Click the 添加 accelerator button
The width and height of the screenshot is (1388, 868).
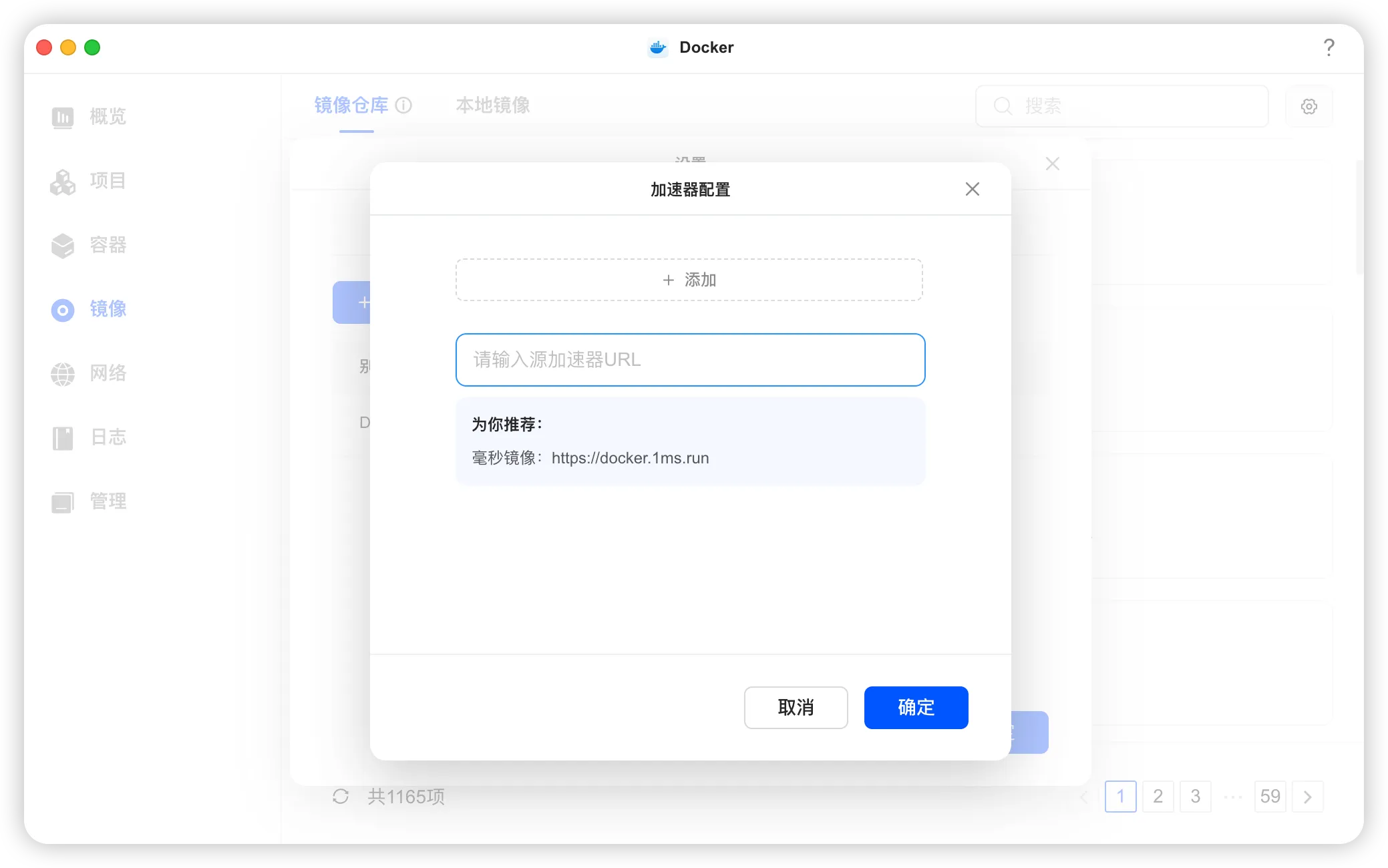tap(689, 280)
